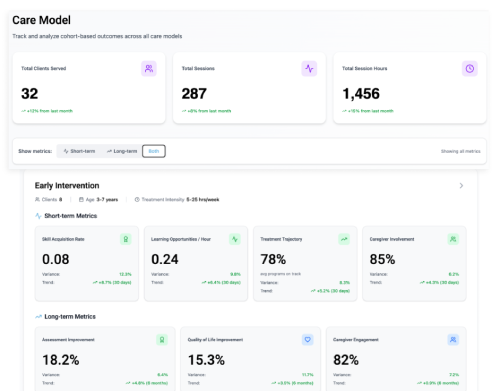Click Treatment Trajectory trend +5.2% (30 days)
Viewport: 500px width, 391px height.
coord(331,291)
